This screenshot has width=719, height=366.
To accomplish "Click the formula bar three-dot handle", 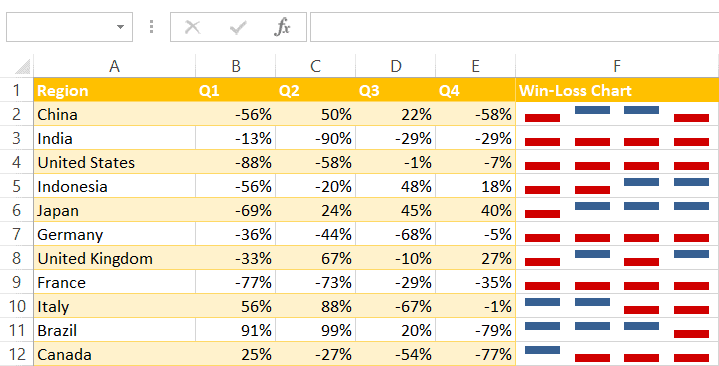I will (x=151, y=27).
